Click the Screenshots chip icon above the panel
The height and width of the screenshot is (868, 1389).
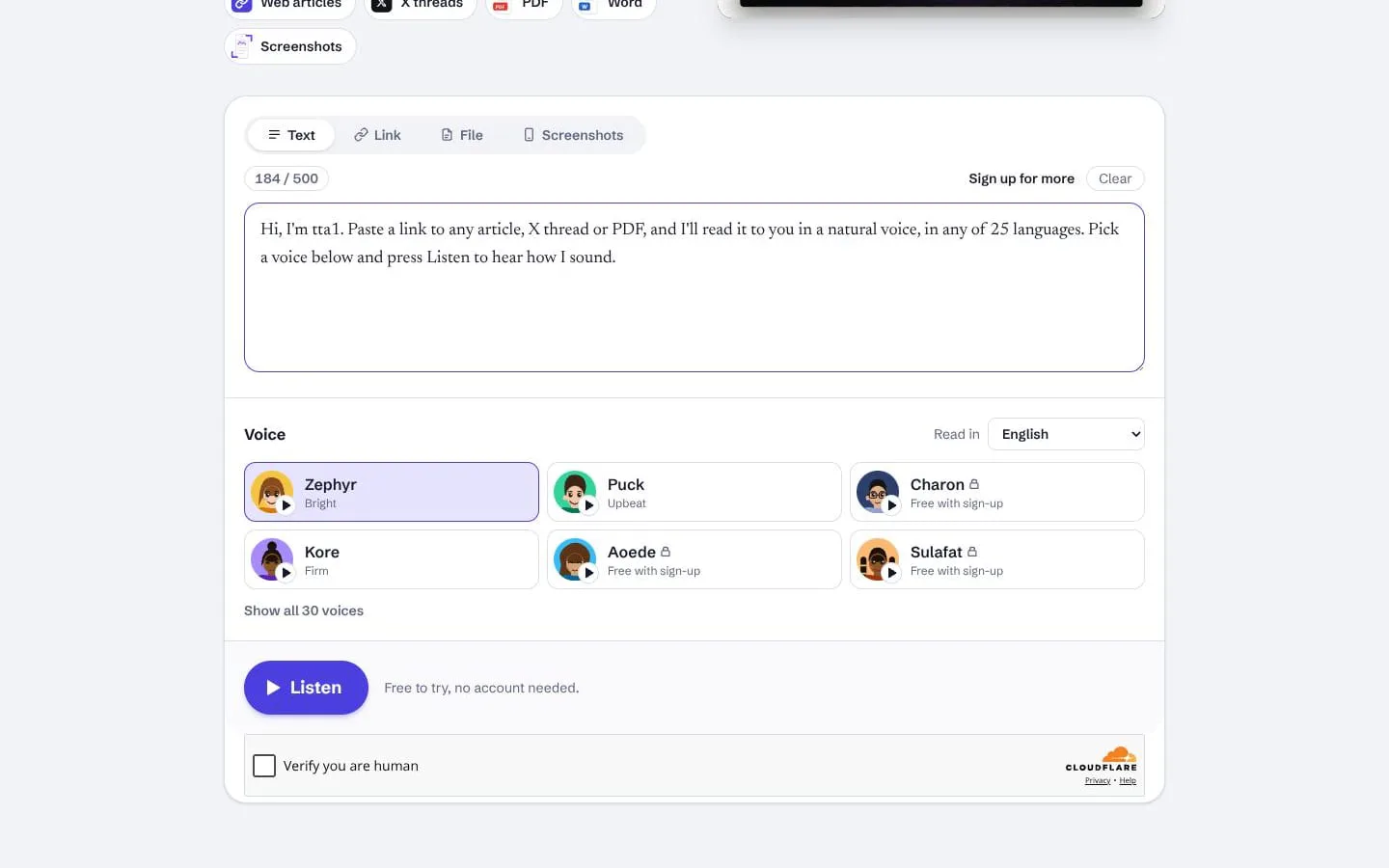coord(242,46)
